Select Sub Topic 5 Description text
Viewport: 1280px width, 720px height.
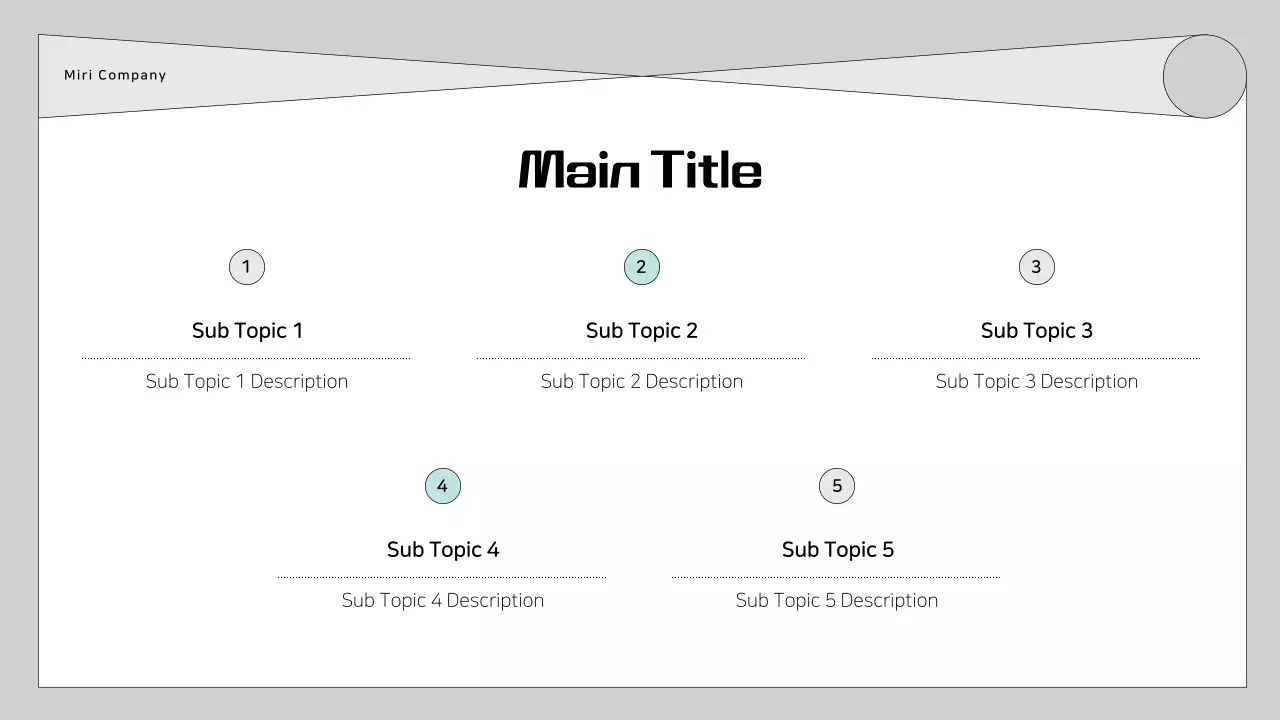pyautogui.click(x=837, y=601)
